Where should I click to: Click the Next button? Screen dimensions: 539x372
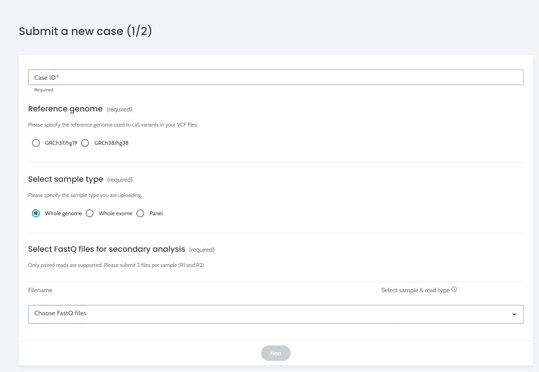click(276, 353)
